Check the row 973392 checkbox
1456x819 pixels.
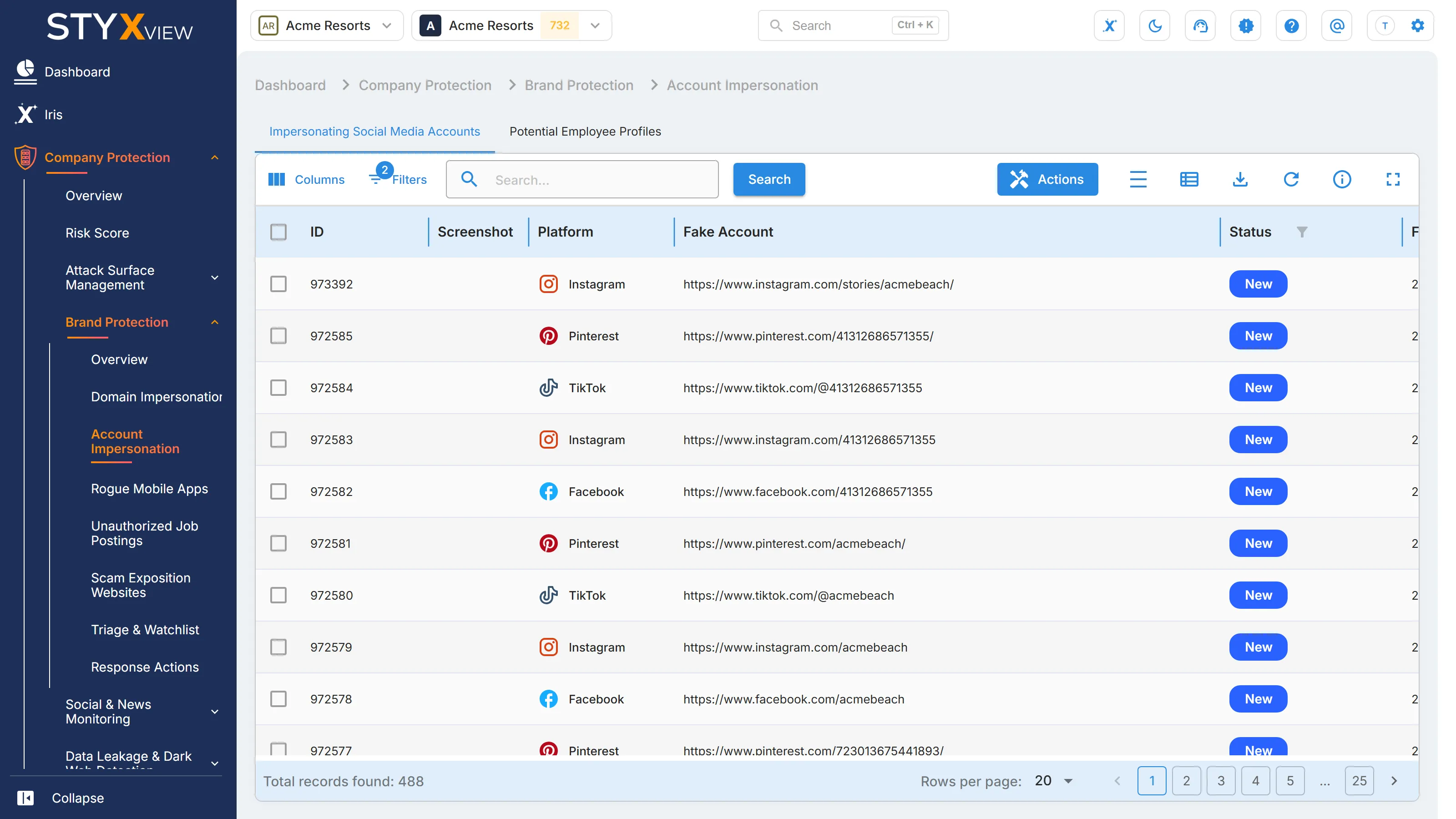tap(278, 284)
